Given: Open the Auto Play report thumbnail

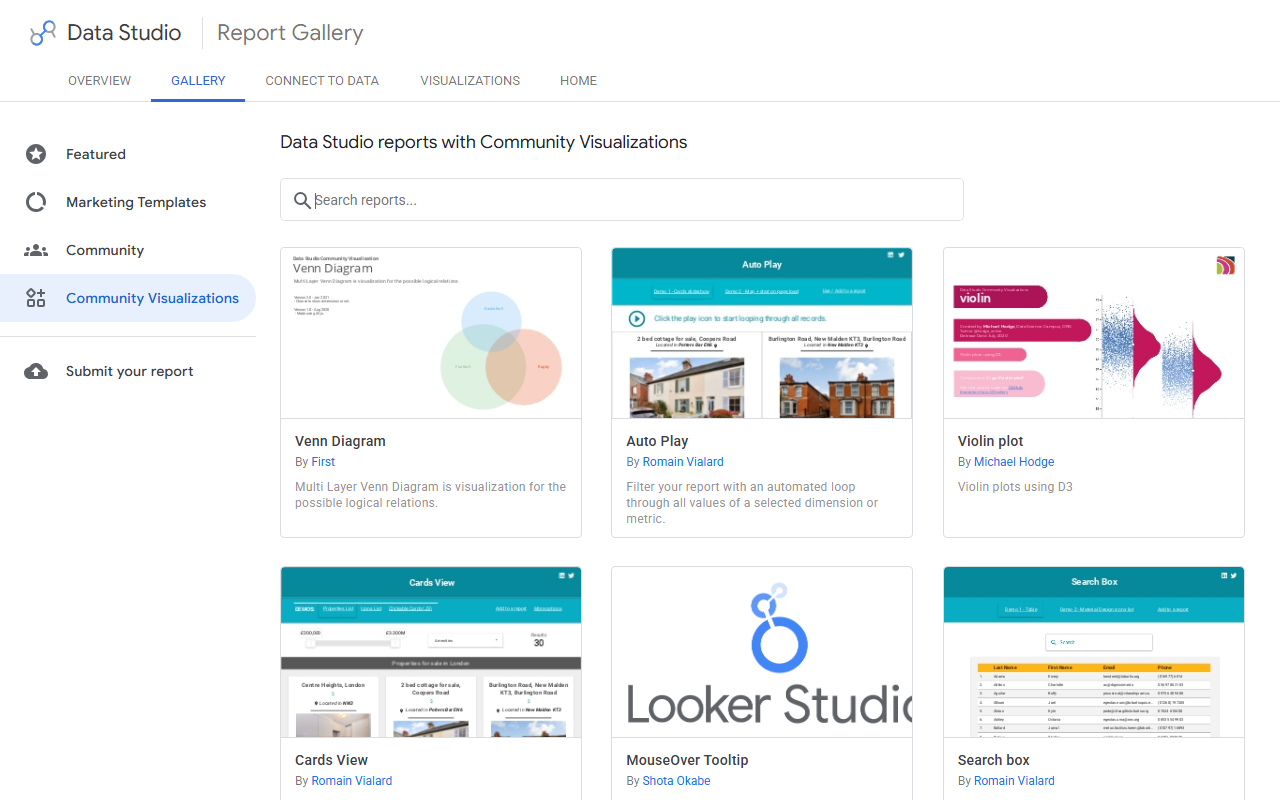Looking at the screenshot, I should [762, 333].
